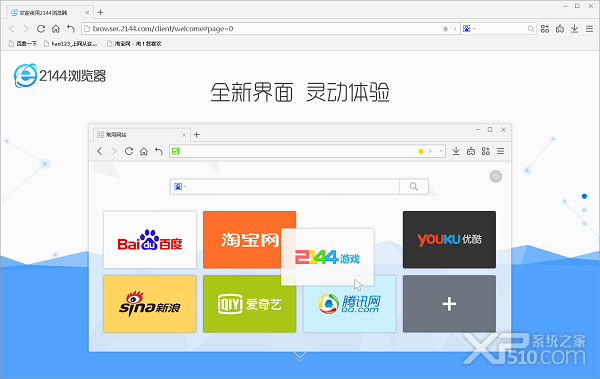The width and height of the screenshot is (600, 379).
Task: Click the 2144 browser logo
Action: (60, 76)
